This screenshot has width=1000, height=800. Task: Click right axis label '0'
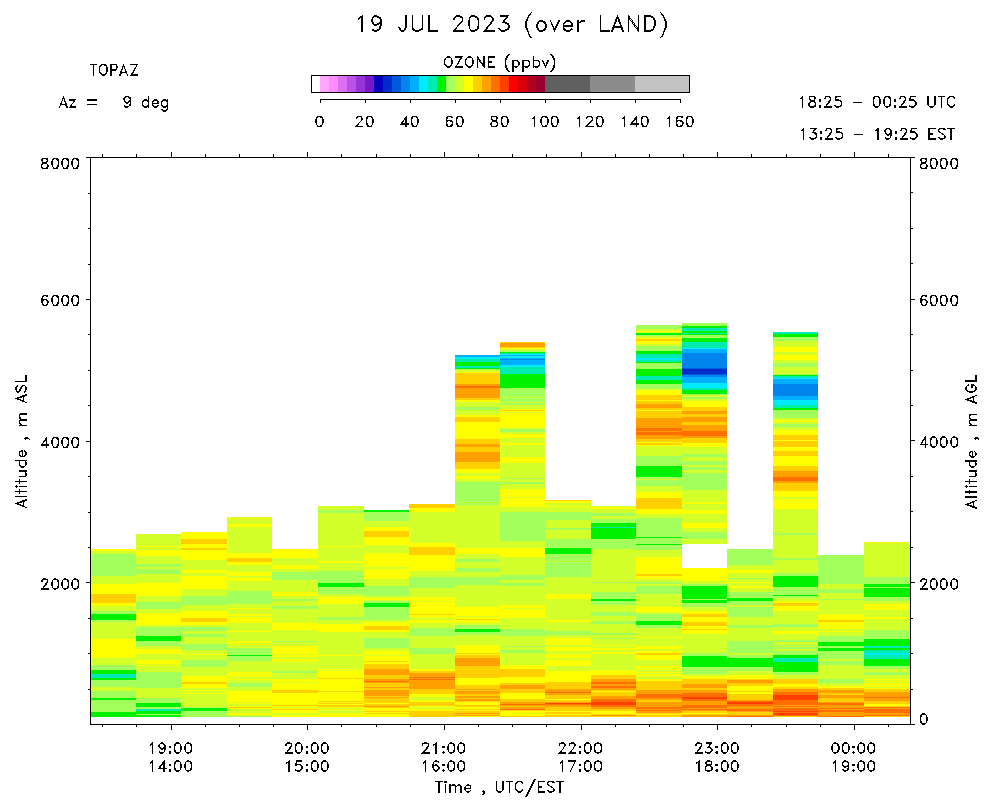click(x=923, y=720)
